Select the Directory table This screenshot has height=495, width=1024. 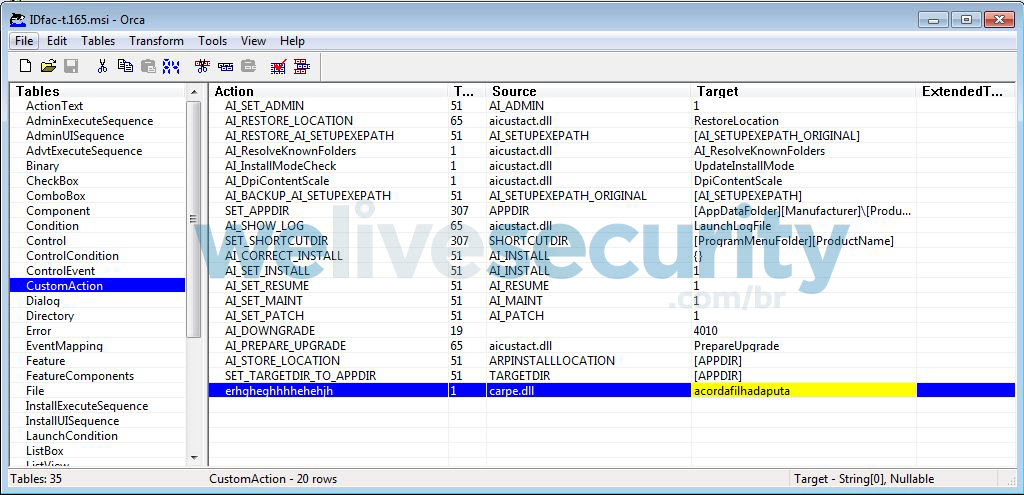[x=50, y=316]
